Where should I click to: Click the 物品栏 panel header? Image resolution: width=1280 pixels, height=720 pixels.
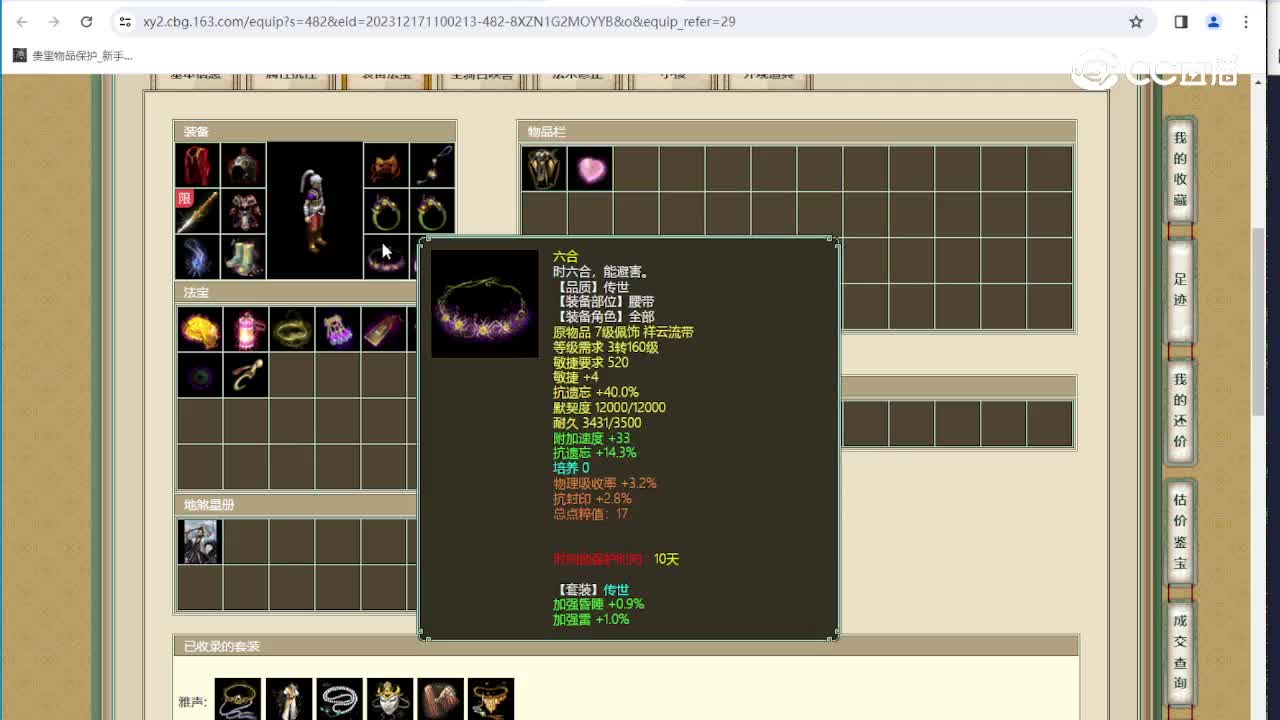[797, 132]
